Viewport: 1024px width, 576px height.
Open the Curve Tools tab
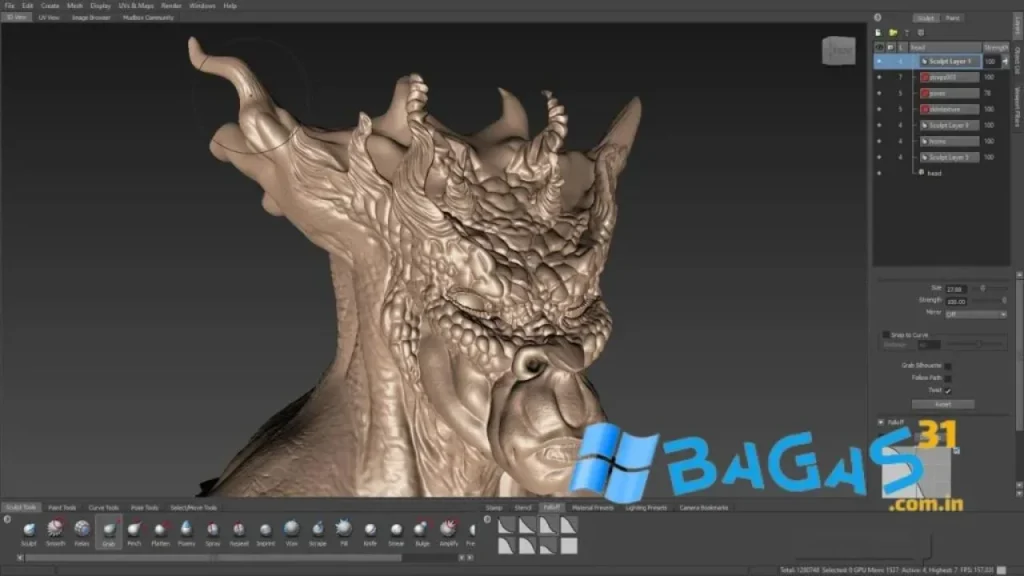pyautogui.click(x=103, y=507)
